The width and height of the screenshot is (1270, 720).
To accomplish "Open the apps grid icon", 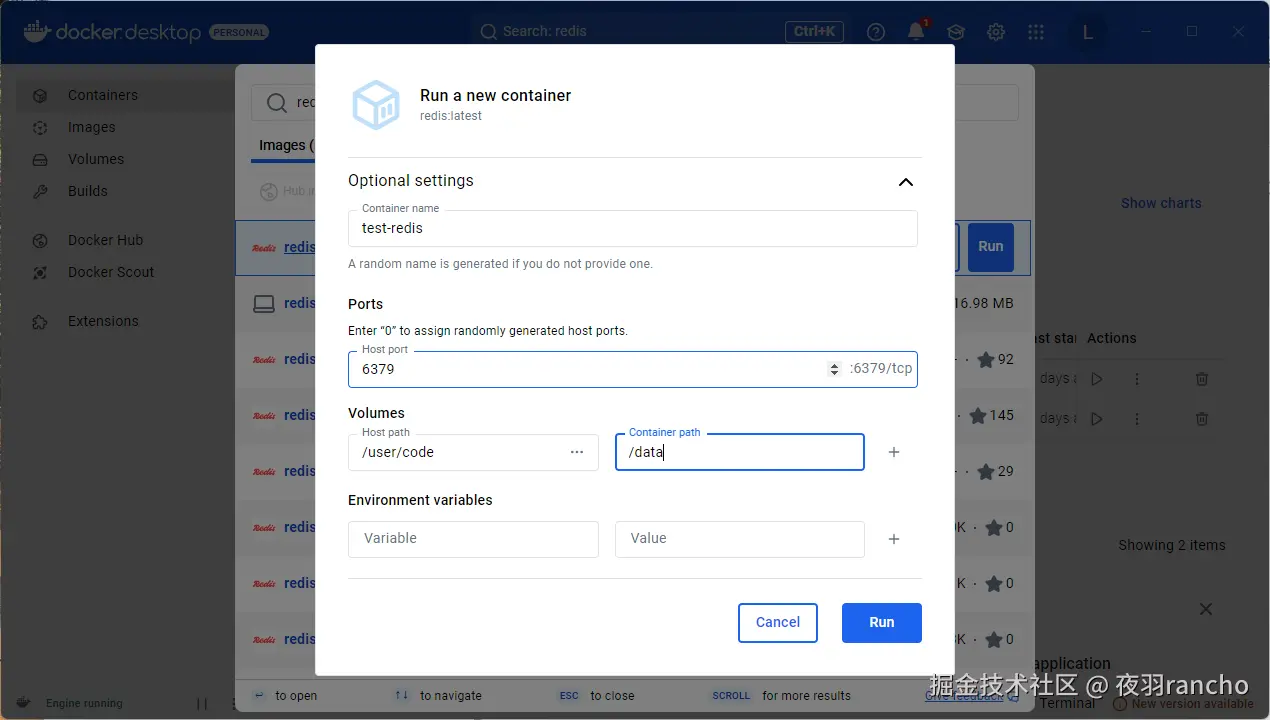I will coord(1036,32).
